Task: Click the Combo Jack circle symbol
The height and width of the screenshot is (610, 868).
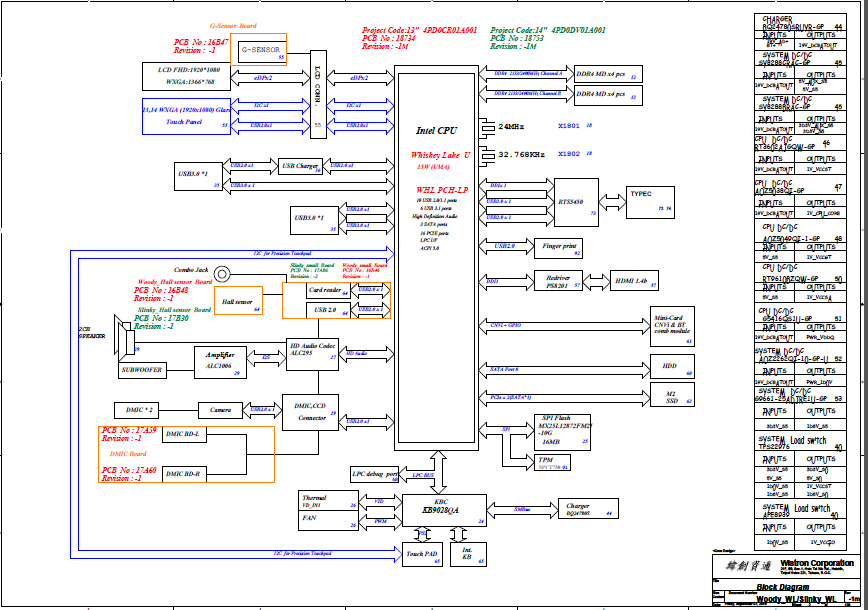Action: [x=222, y=273]
